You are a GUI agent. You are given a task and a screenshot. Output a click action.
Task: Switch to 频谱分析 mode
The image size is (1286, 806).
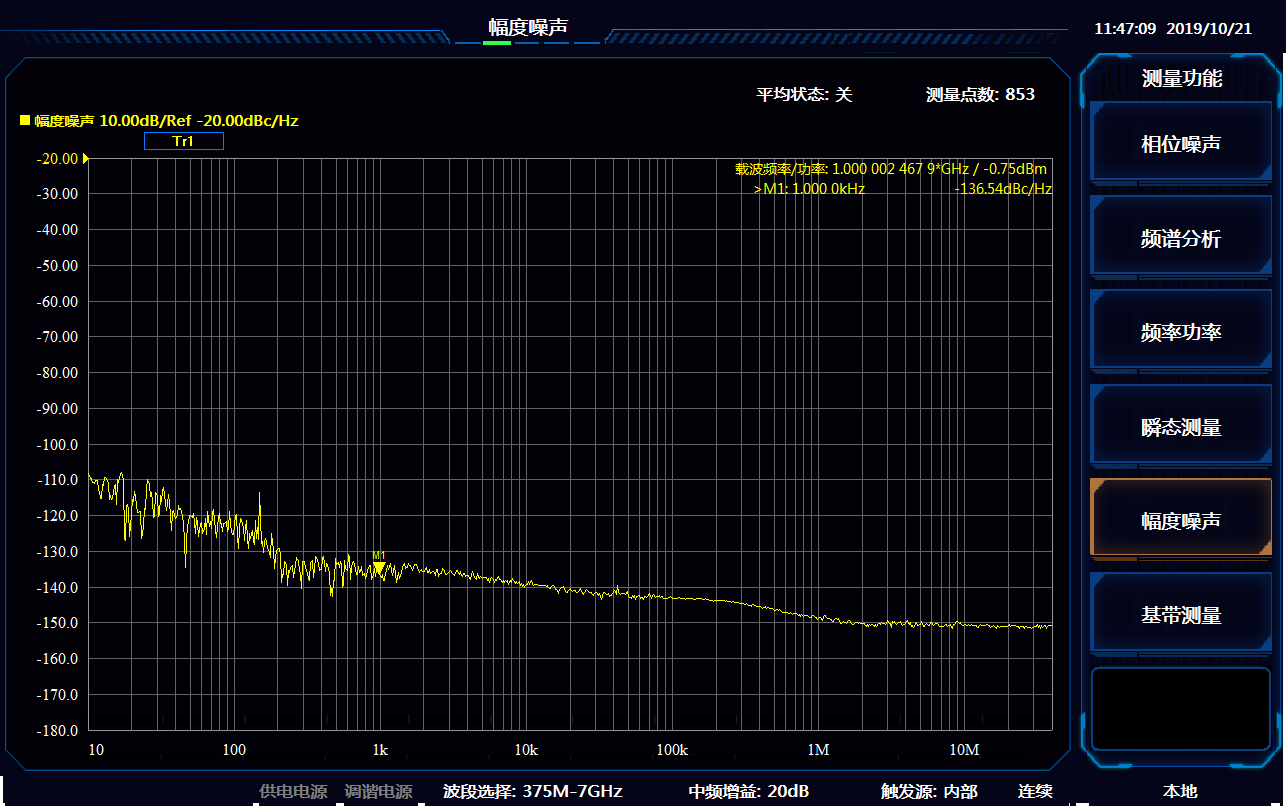tap(1180, 239)
